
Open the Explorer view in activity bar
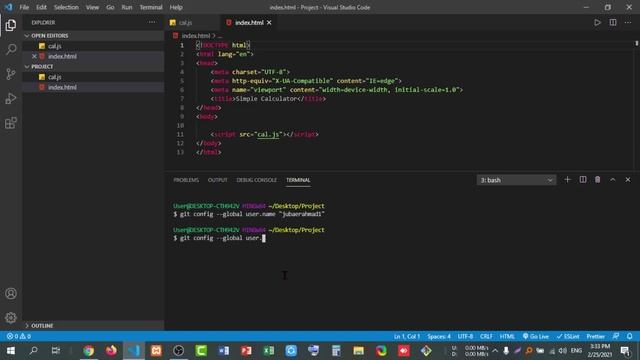click(x=11, y=25)
